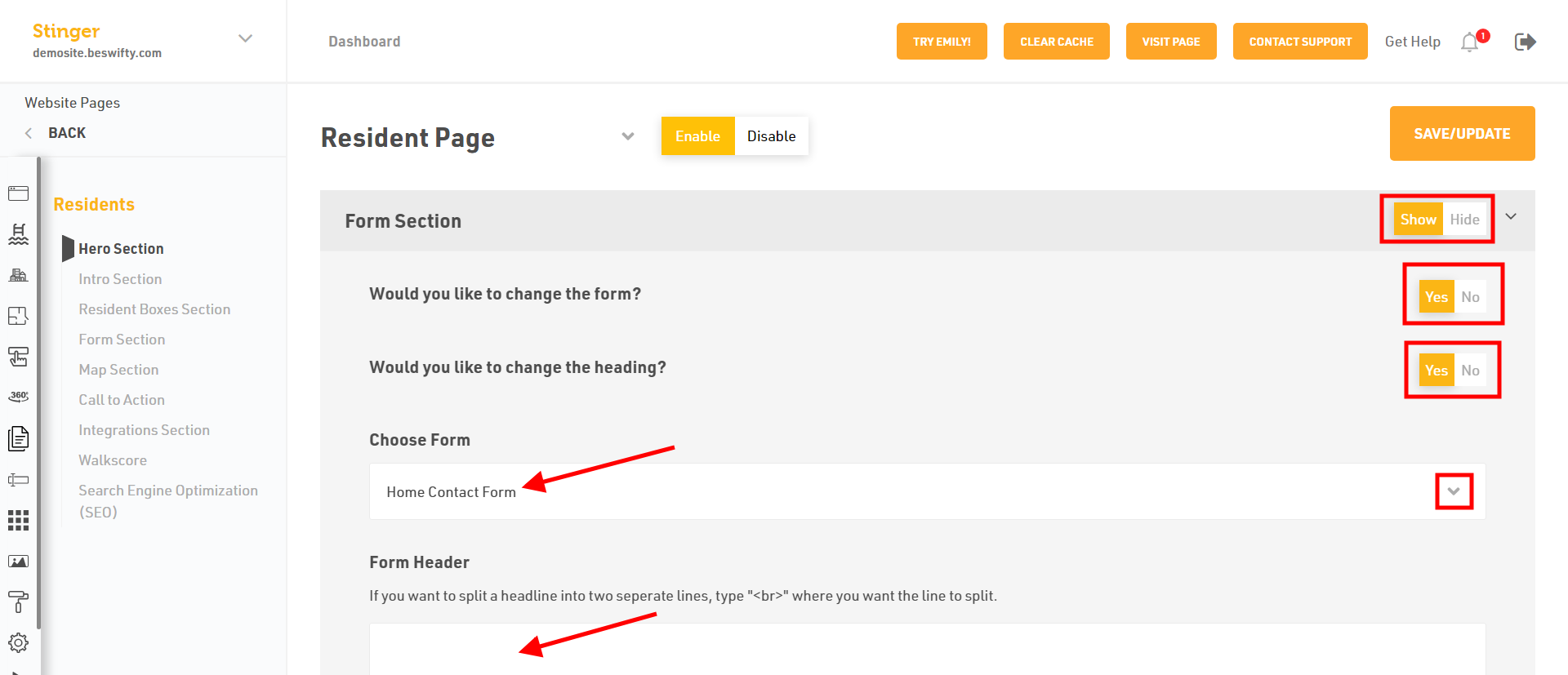Screen dimensions: 1568x675
Task: Choose No for changing the form
Action: [x=1470, y=297]
